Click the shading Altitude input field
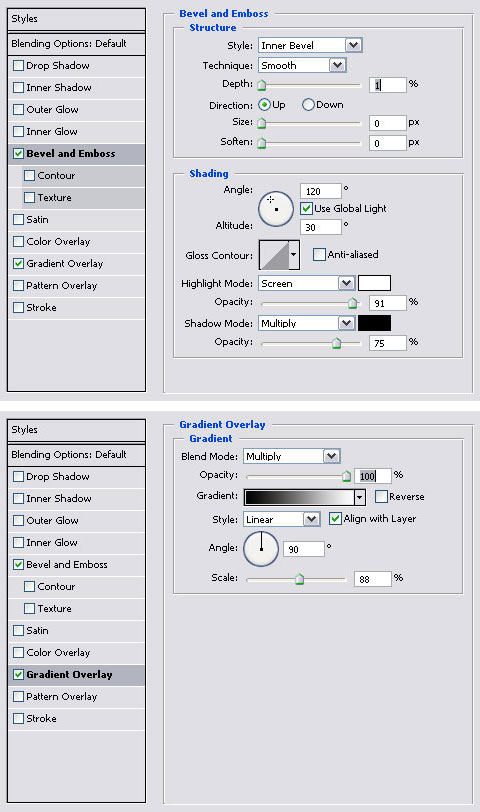 click(x=321, y=227)
